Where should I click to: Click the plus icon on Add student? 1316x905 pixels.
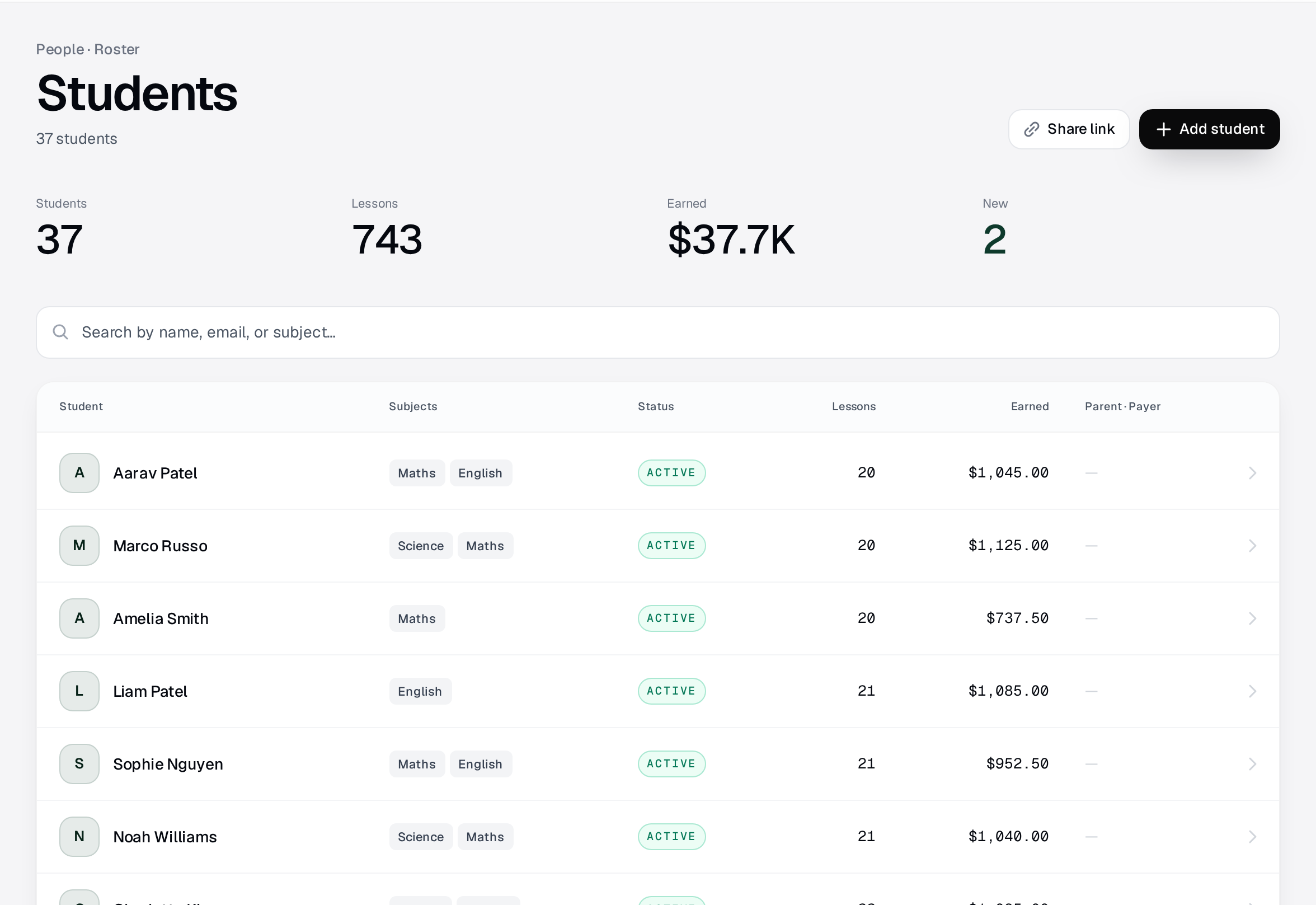[x=1164, y=129]
